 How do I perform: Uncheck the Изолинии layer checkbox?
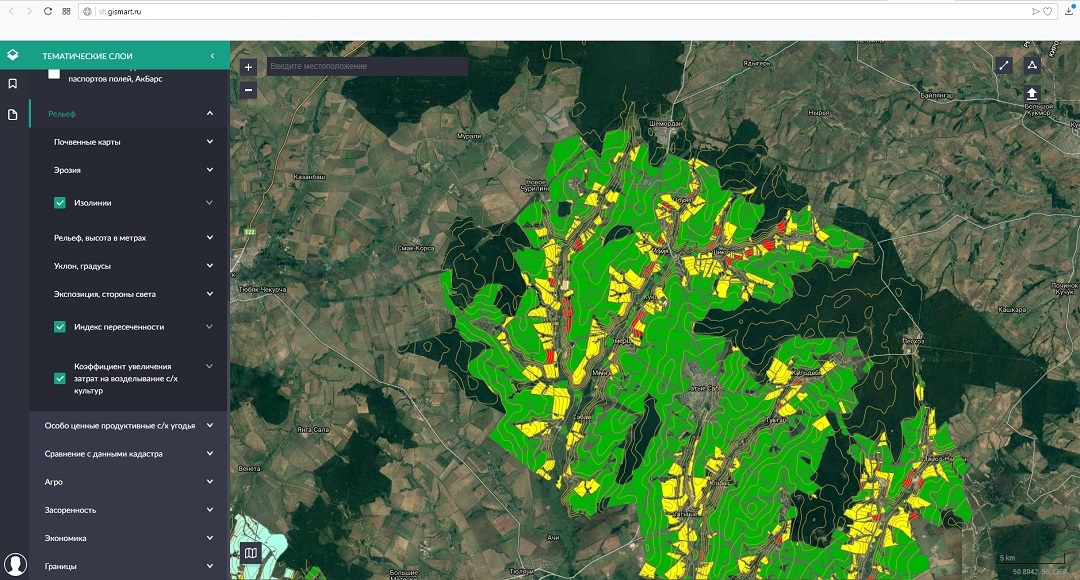[60, 203]
